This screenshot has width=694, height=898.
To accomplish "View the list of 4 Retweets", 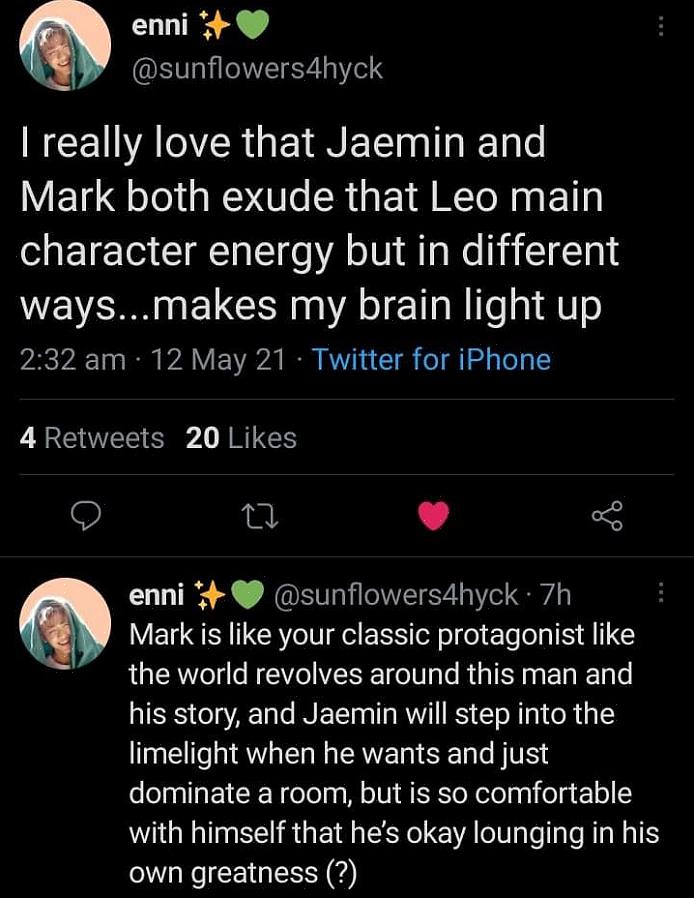I will [x=92, y=438].
